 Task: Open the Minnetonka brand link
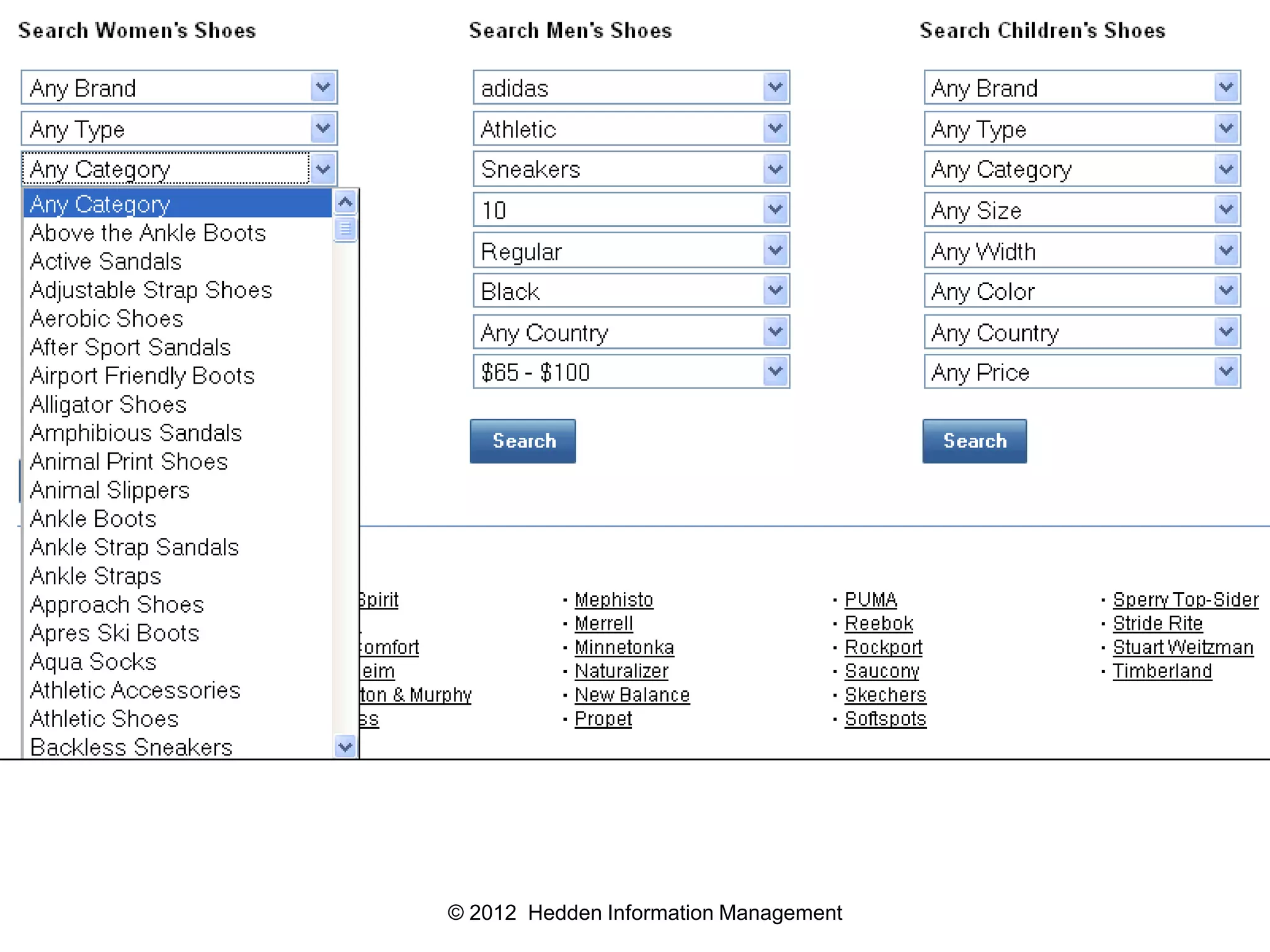click(624, 647)
